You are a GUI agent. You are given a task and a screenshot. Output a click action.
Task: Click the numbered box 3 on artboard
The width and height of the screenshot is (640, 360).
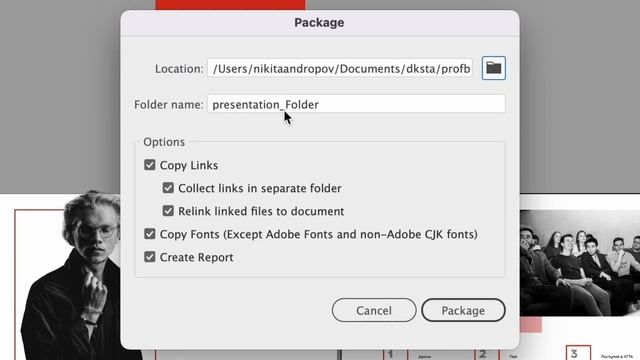pyautogui.click(x=578, y=353)
